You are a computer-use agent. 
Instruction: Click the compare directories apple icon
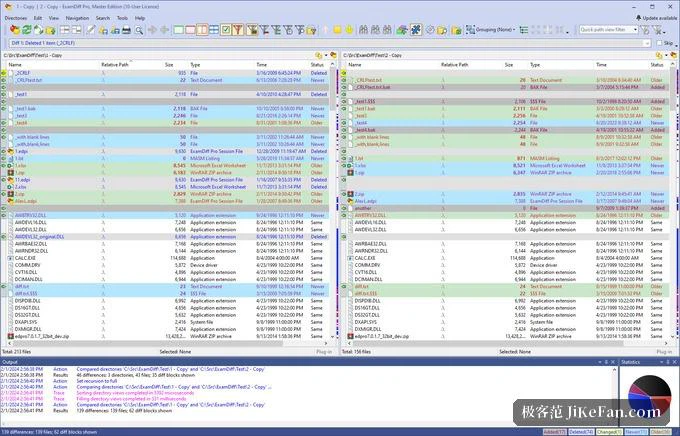(15, 30)
